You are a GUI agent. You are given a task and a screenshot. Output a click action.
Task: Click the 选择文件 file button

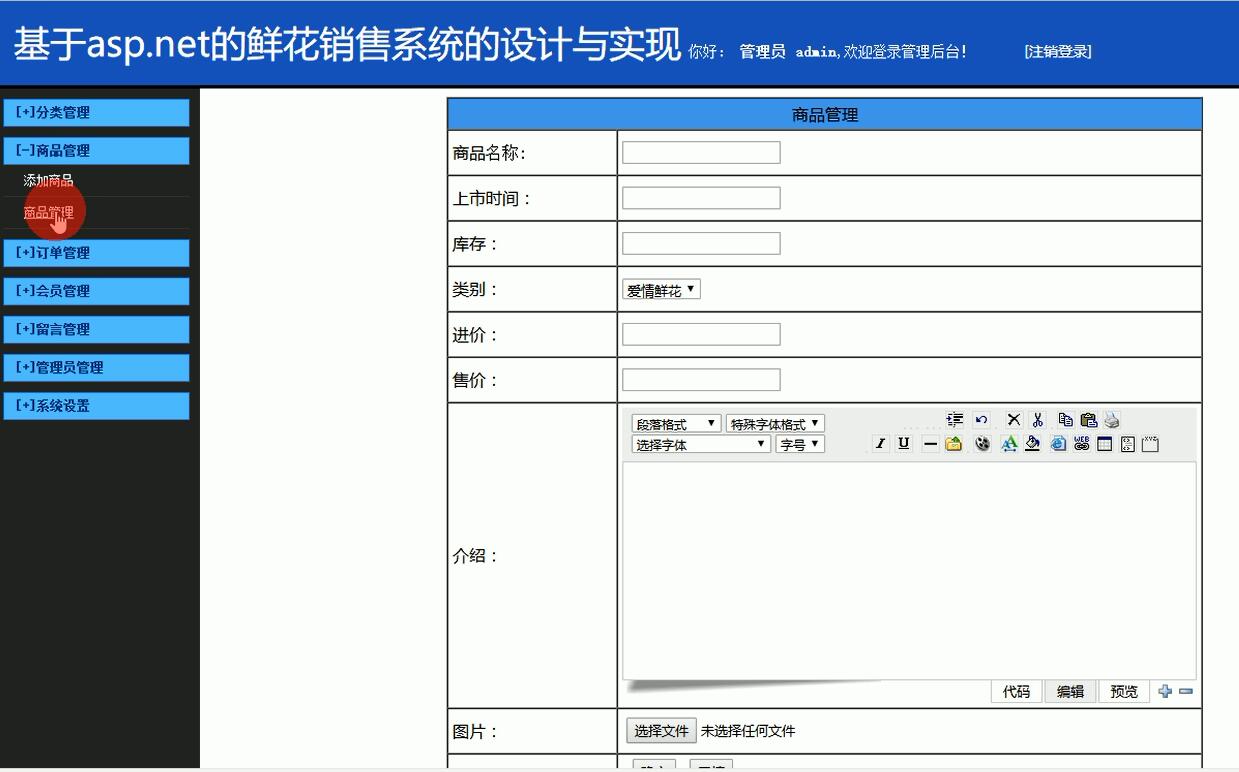[x=661, y=731]
